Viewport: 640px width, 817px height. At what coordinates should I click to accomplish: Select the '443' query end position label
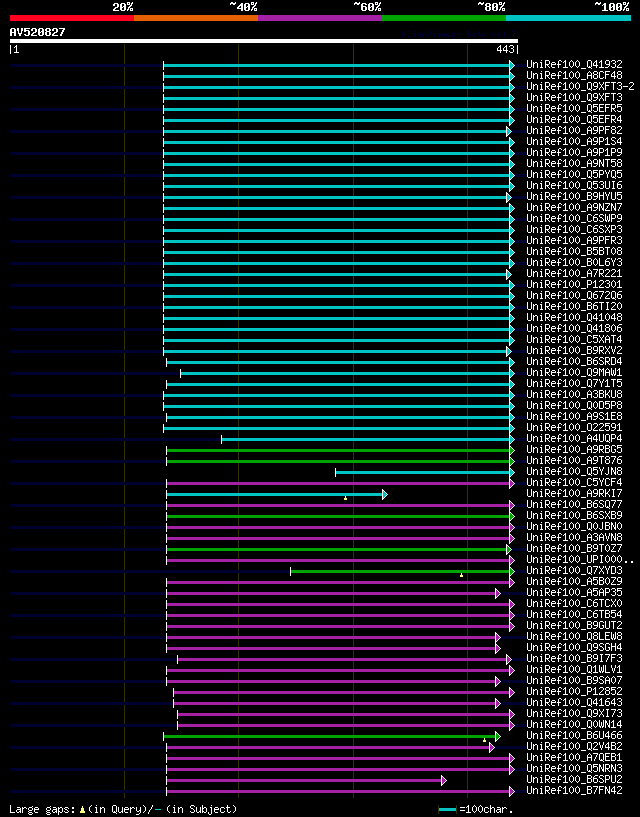tap(505, 49)
